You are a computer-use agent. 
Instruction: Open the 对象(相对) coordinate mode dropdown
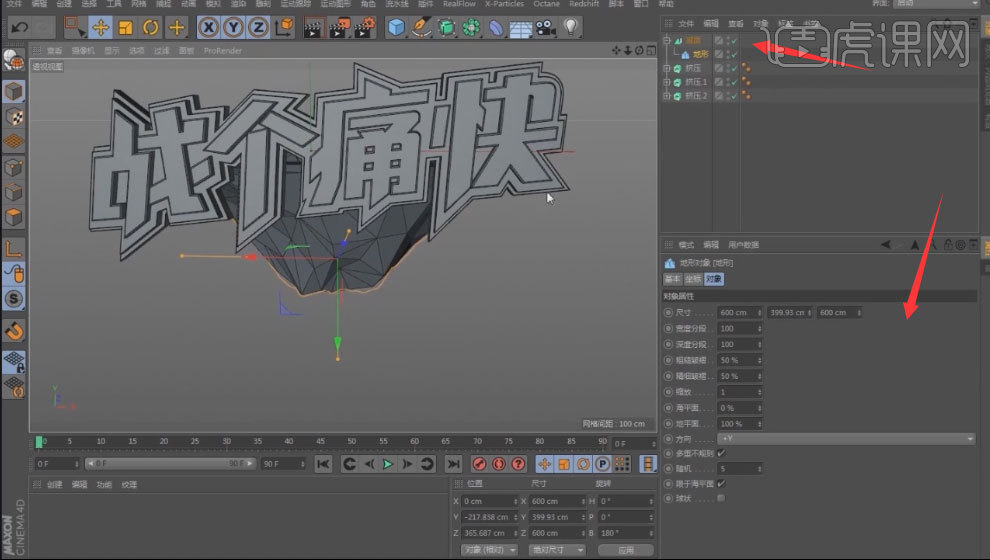[489, 550]
